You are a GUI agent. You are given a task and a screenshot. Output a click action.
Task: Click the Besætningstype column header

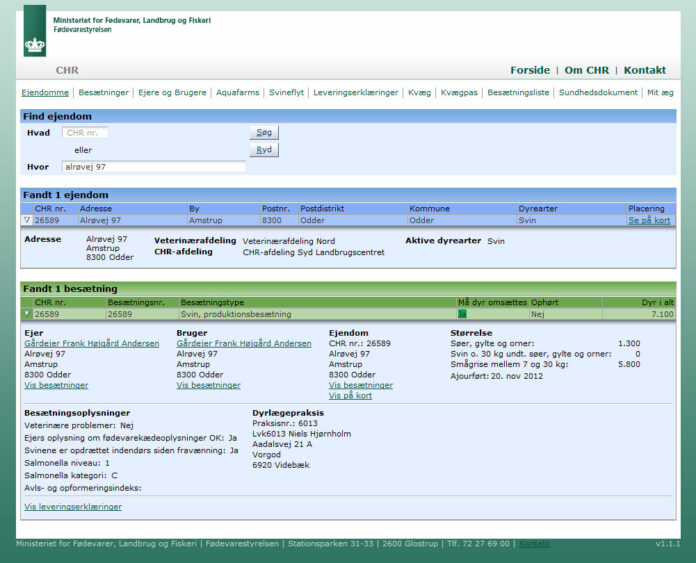pos(212,302)
